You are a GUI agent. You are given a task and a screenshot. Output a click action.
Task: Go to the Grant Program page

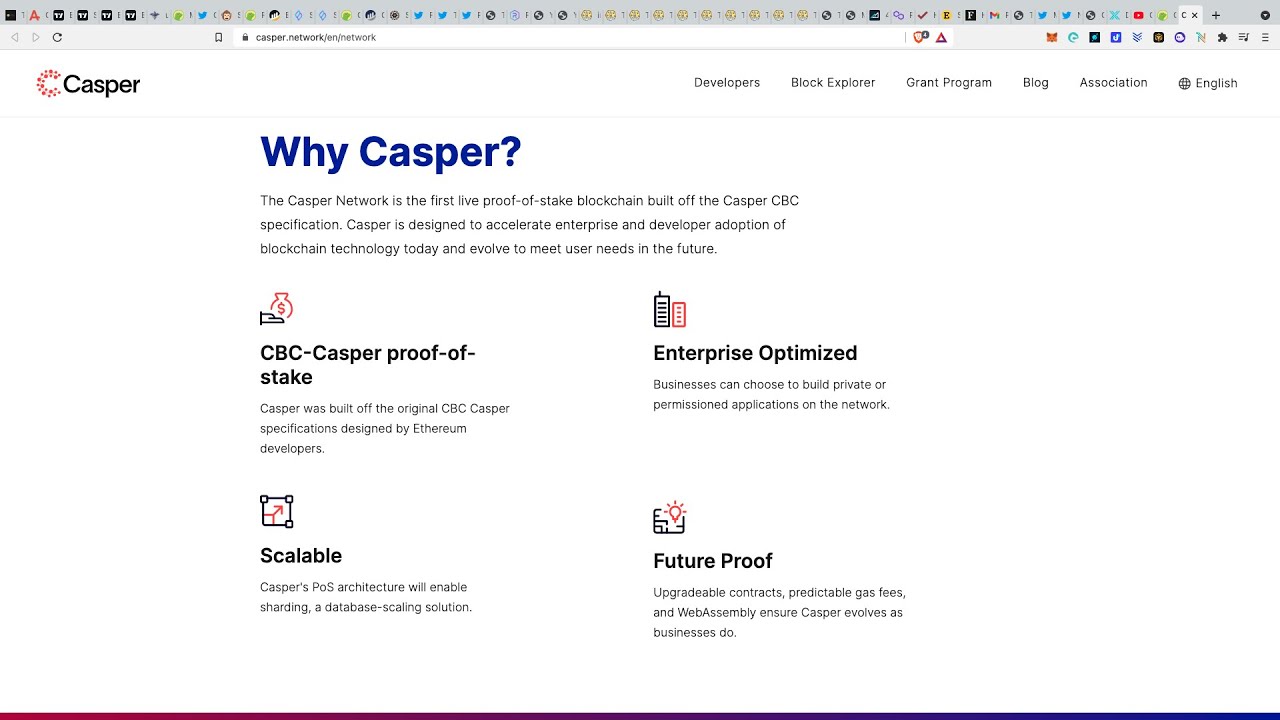[949, 83]
